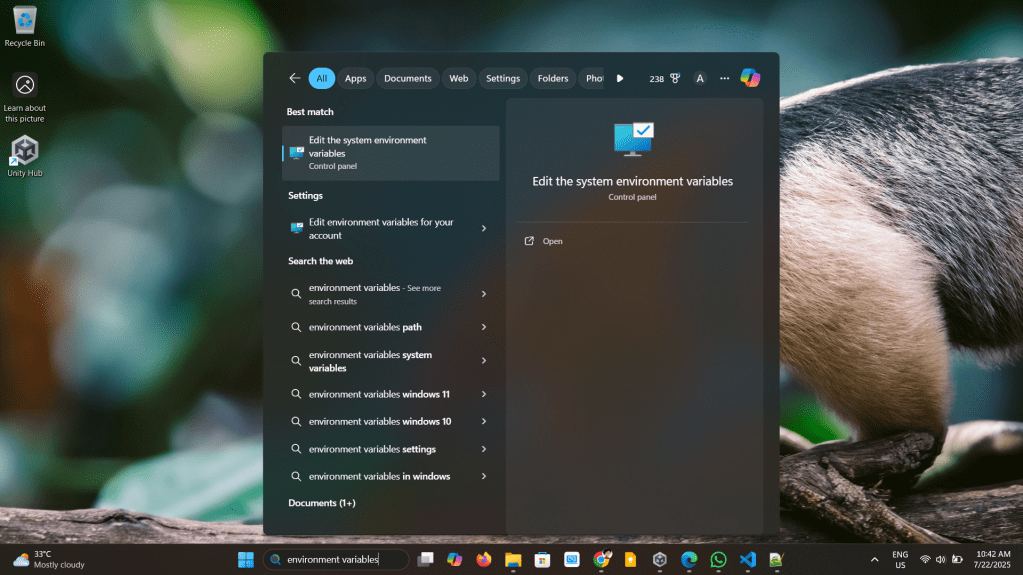Expand 'Edit environment variables for your account' chevron
The height and width of the screenshot is (575, 1023).
point(484,228)
